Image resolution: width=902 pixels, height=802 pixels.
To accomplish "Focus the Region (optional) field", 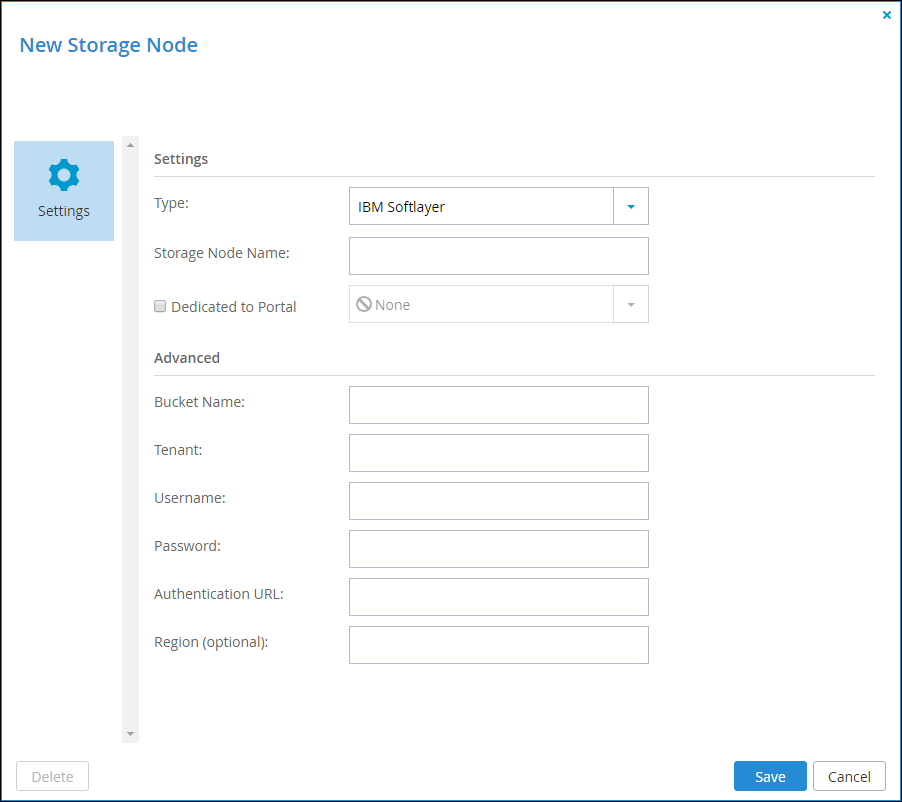I will [x=499, y=645].
